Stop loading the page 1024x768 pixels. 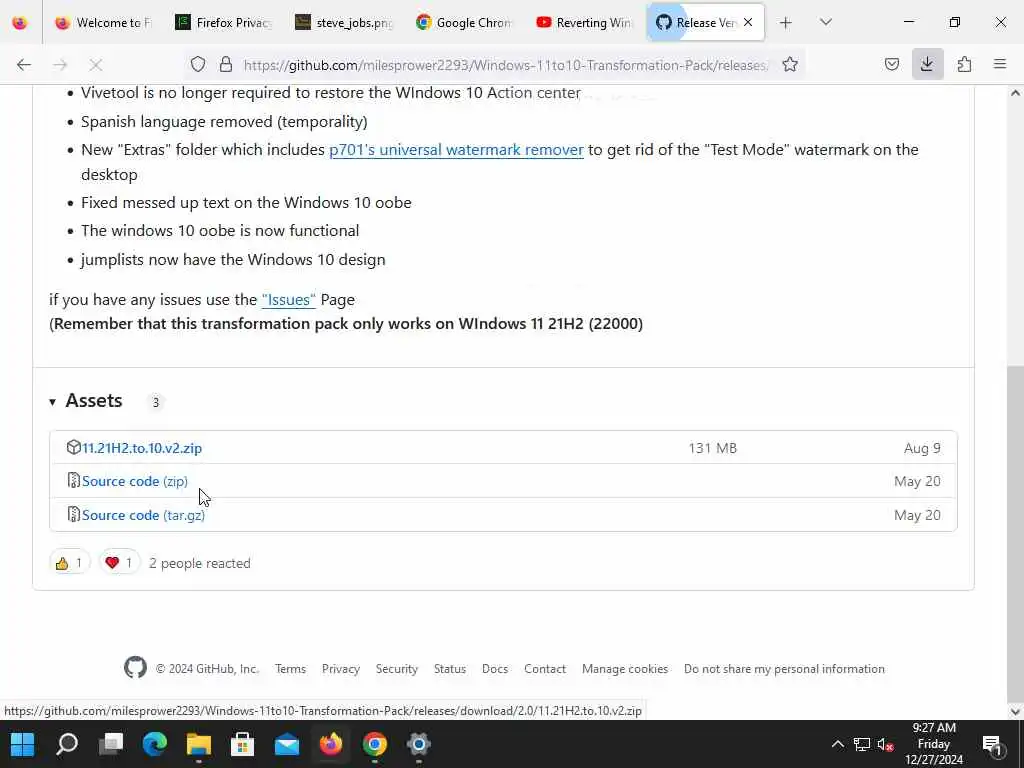96,65
